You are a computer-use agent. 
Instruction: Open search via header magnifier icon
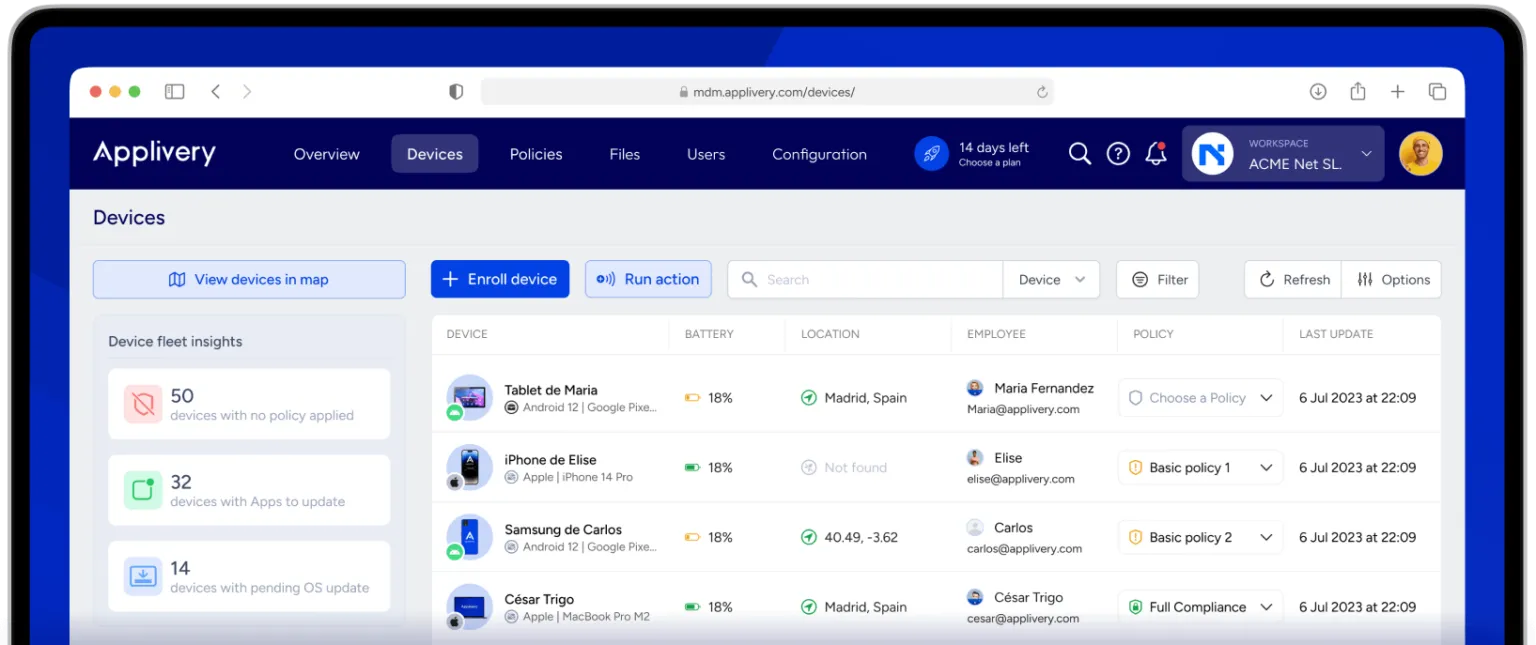(1080, 154)
